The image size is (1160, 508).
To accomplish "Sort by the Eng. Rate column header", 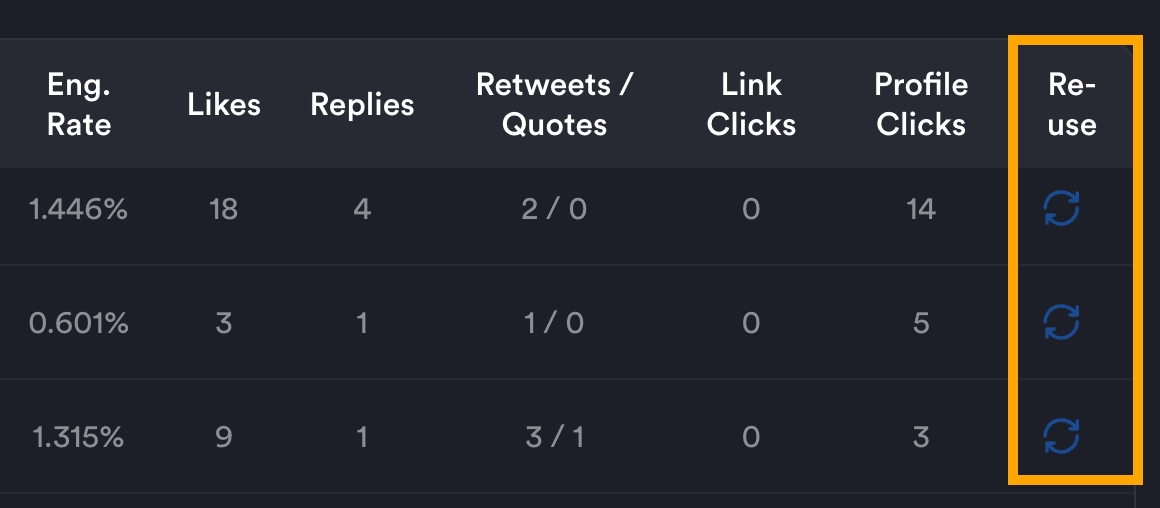I will (79, 104).
